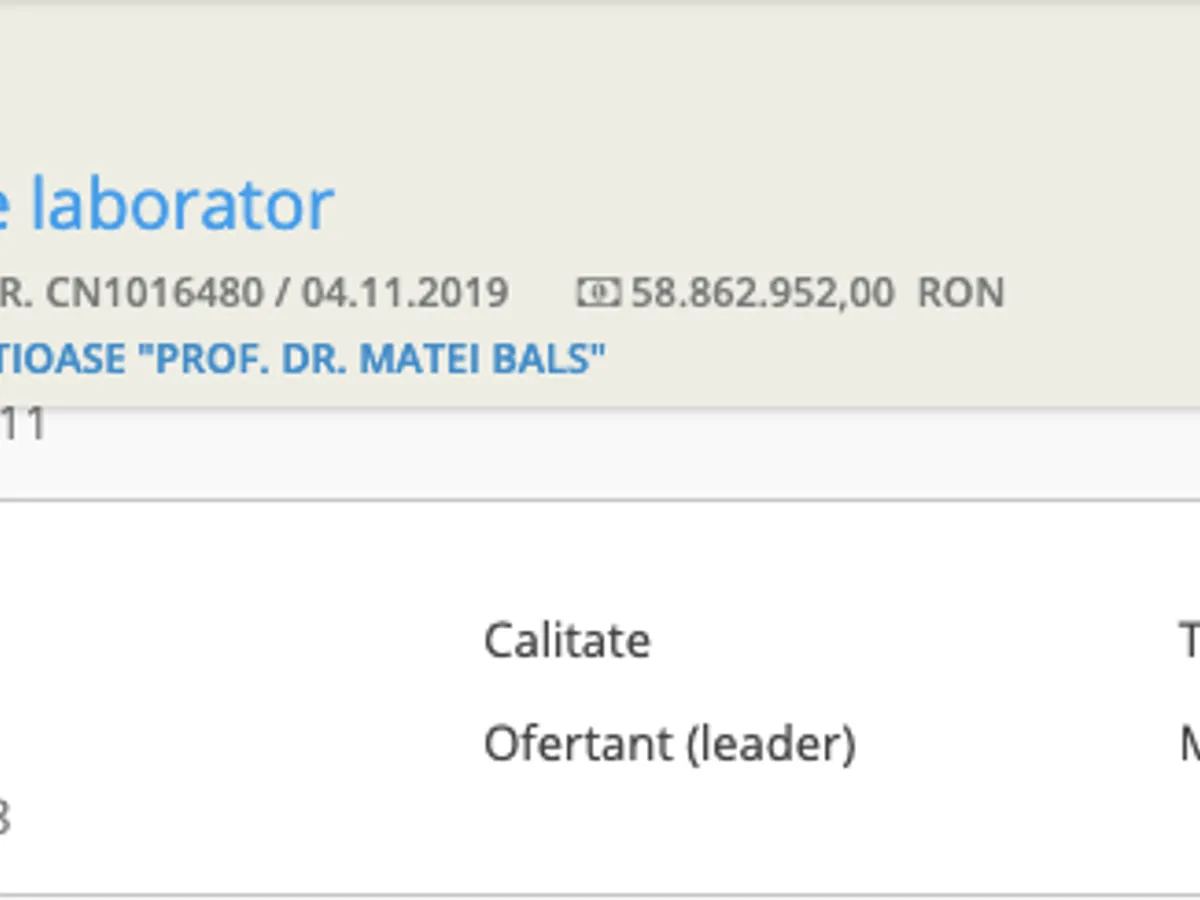This screenshot has height=900, width=1200.
Task: Click the RON currency label
Action: 960,293
